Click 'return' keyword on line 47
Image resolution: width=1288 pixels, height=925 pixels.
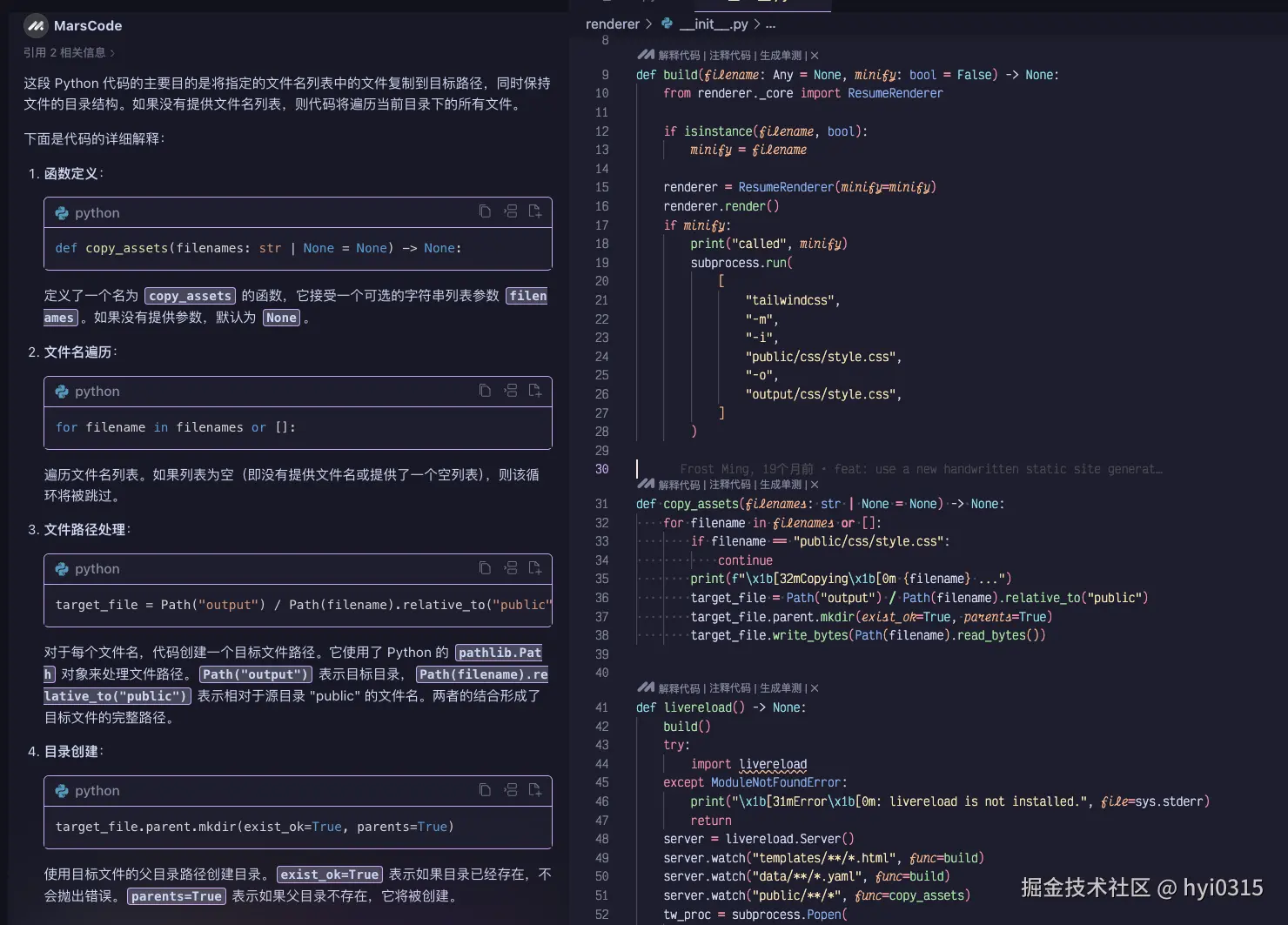(711, 821)
